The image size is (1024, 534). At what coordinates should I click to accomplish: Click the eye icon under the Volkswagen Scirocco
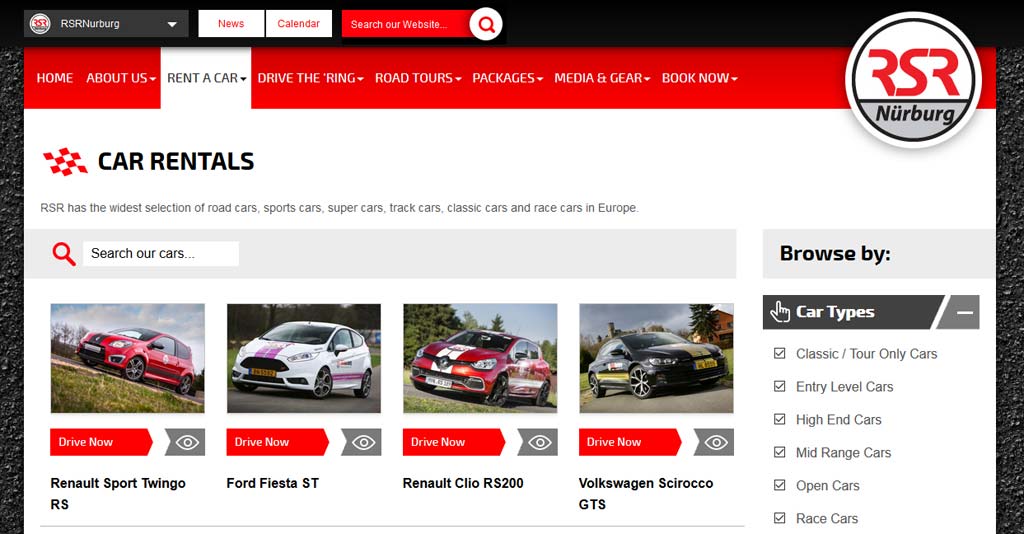point(714,442)
